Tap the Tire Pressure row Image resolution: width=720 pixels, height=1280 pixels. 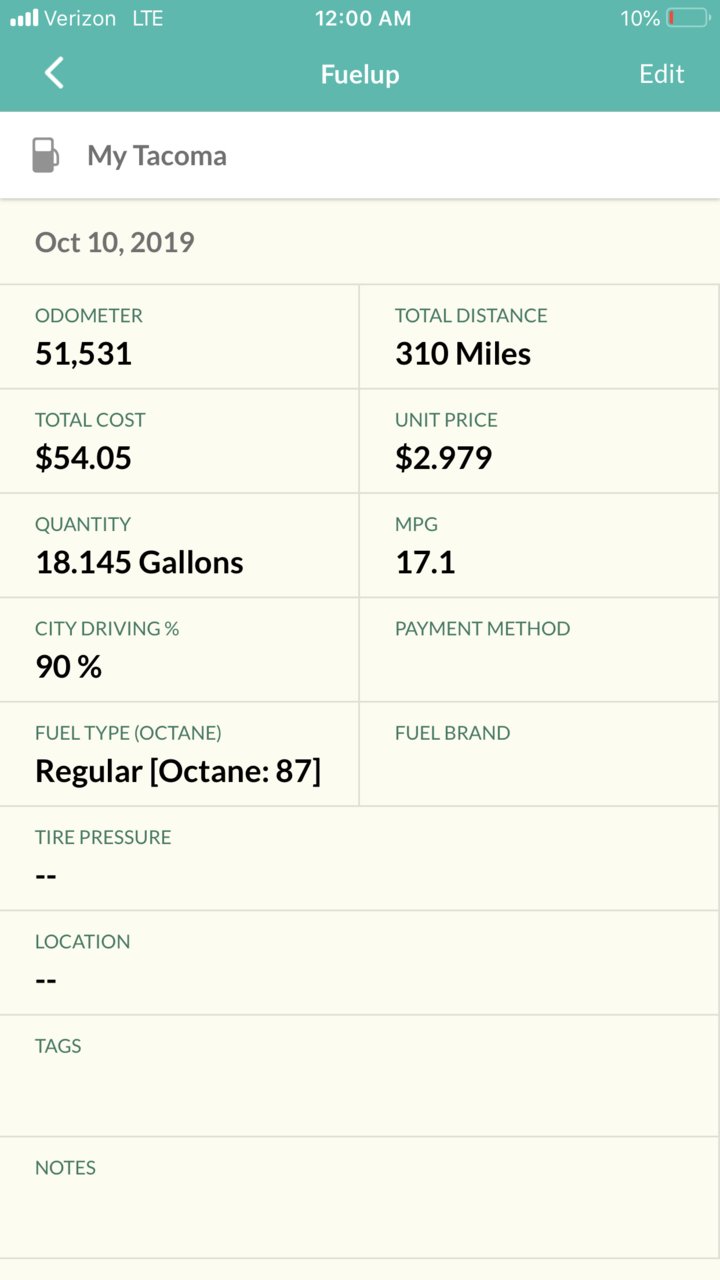point(360,858)
